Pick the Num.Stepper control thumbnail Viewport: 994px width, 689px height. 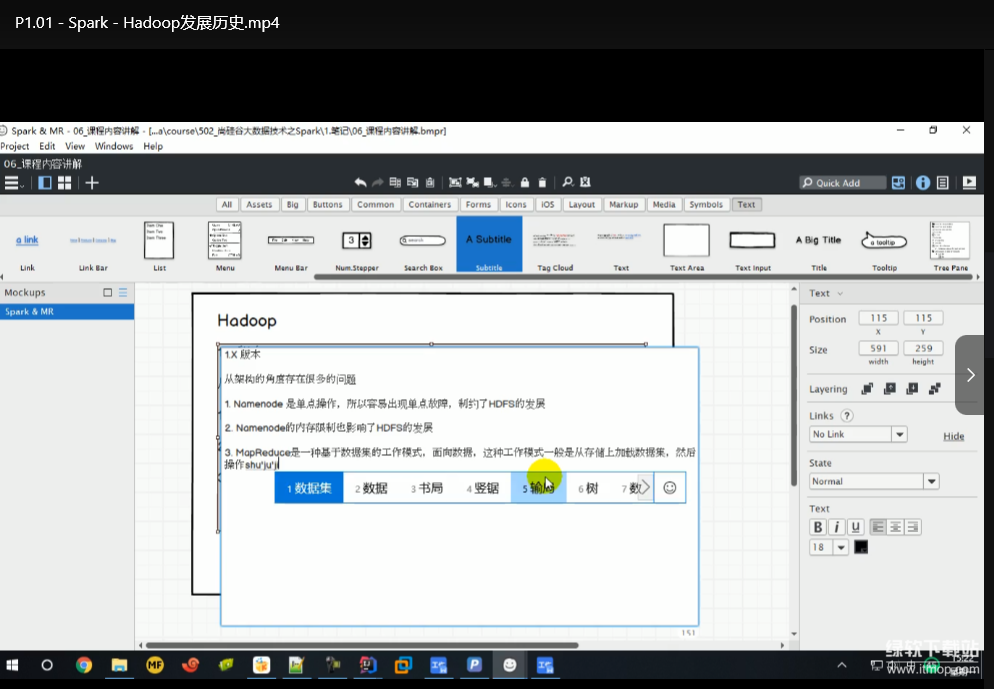[x=357, y=246]
